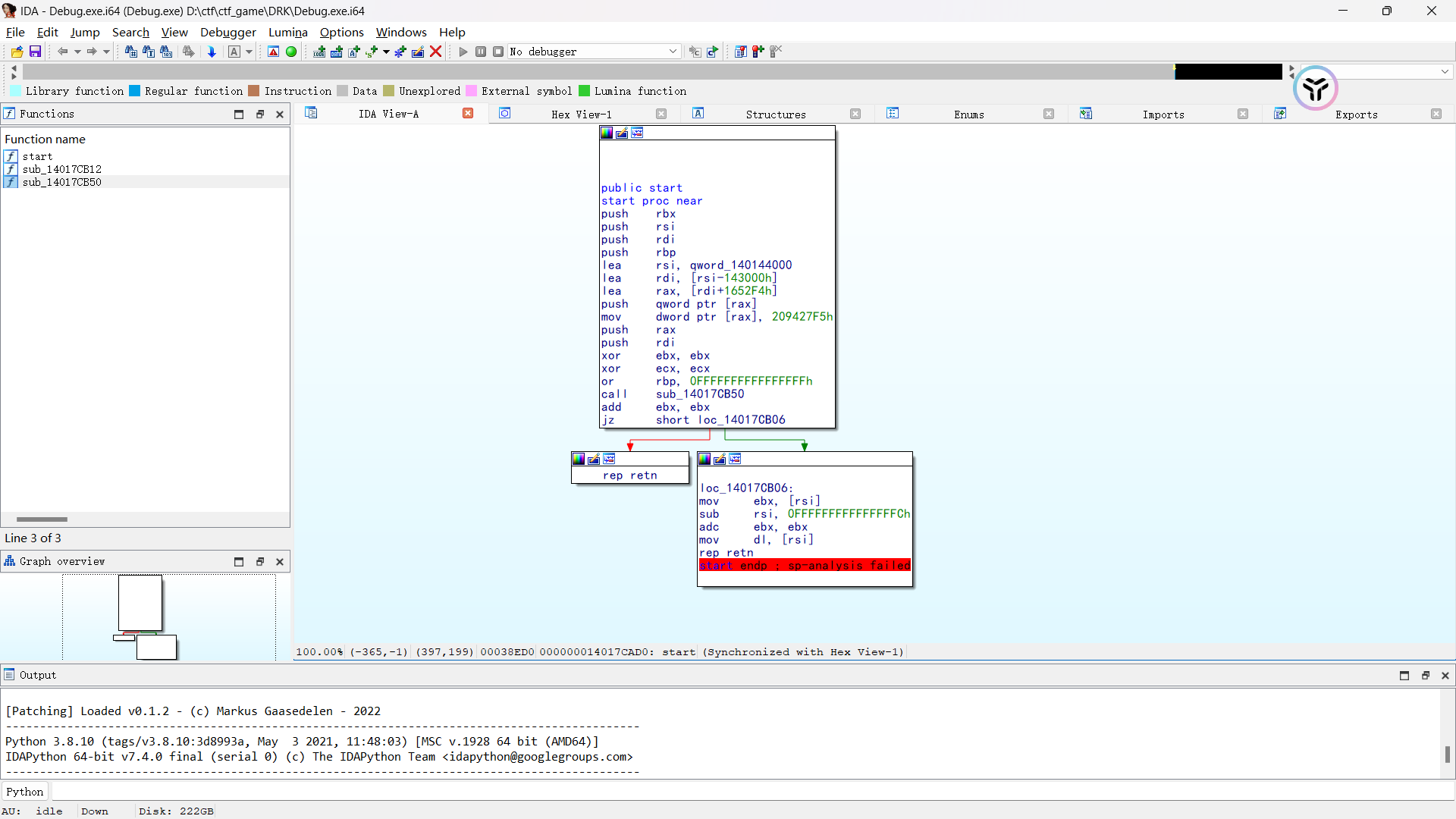Click the blue star plus toolbar icon

point(400,52)
